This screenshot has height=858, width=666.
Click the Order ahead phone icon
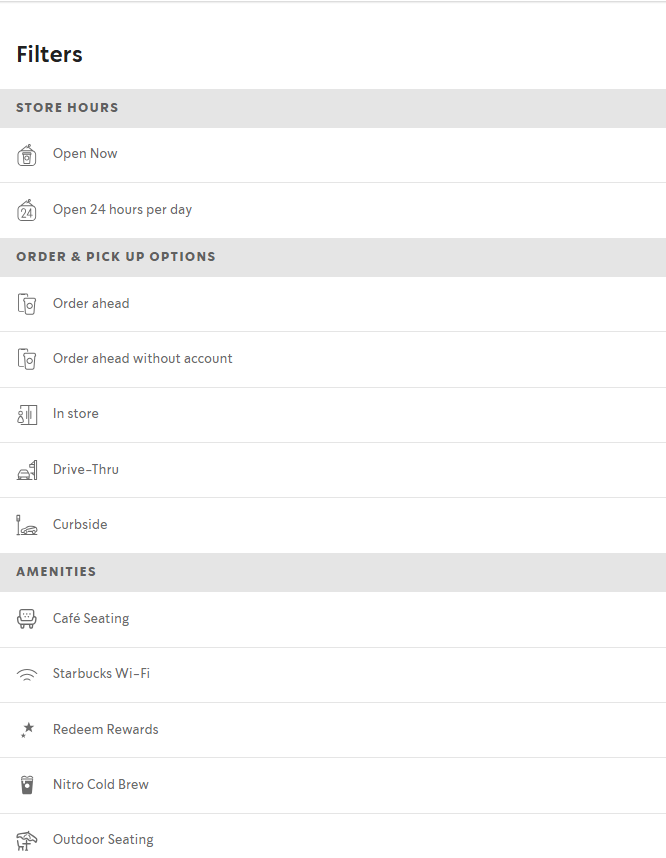27,304
